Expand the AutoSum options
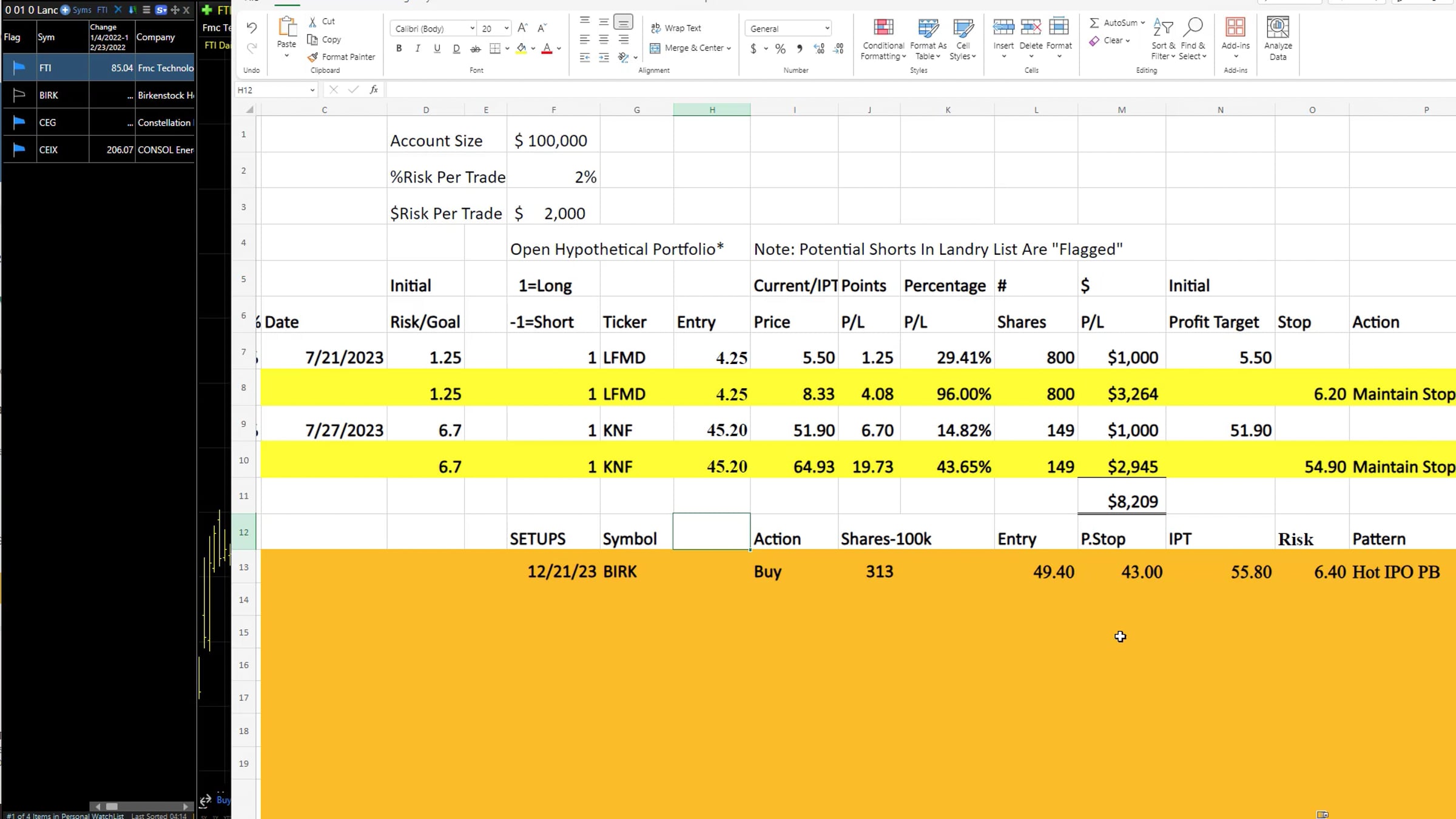The width and height of the screenshot is (1456, 819). 1143,22
